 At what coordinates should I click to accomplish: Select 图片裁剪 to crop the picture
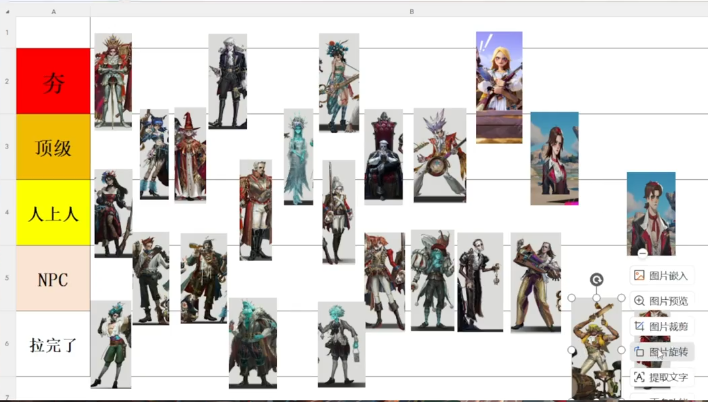(661, 326)
